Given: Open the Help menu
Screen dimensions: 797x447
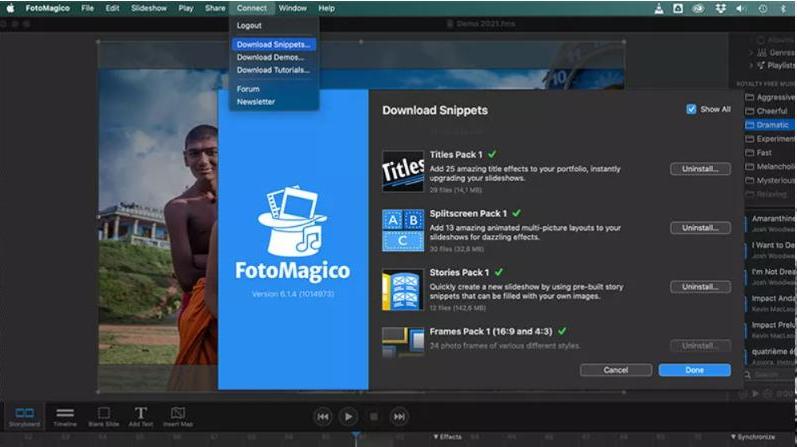Looking at the screenshot, I should [326, 8].
